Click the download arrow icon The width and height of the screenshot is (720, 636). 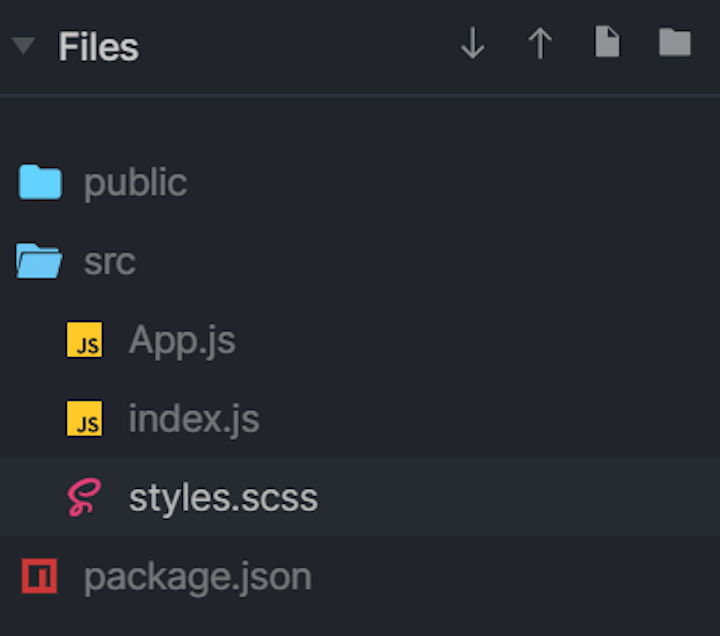(472, 43)
